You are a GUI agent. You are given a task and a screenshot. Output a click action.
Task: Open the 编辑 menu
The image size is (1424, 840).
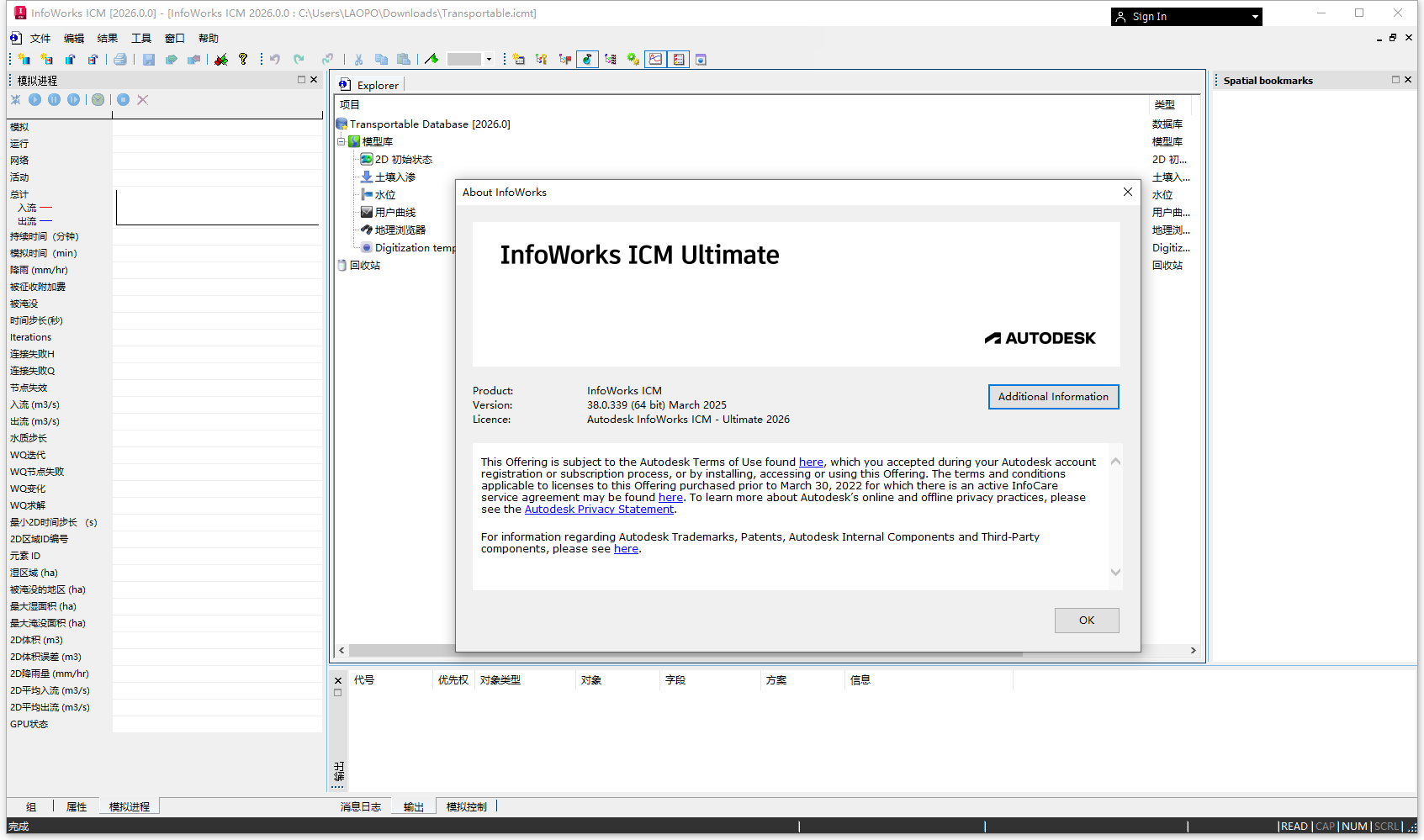(x=74, y=38)
